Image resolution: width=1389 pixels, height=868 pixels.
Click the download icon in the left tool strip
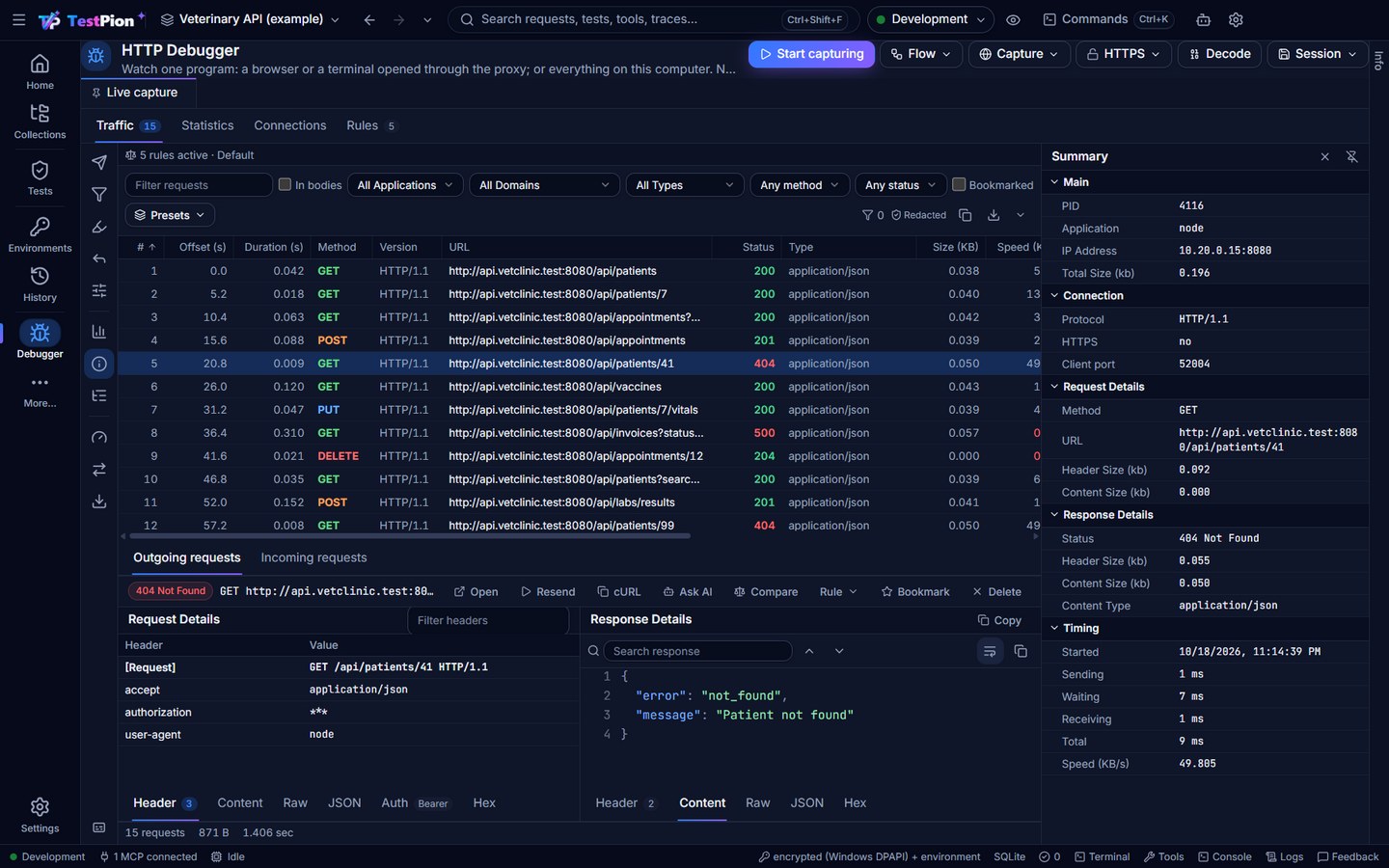click(x=99, y=502)
